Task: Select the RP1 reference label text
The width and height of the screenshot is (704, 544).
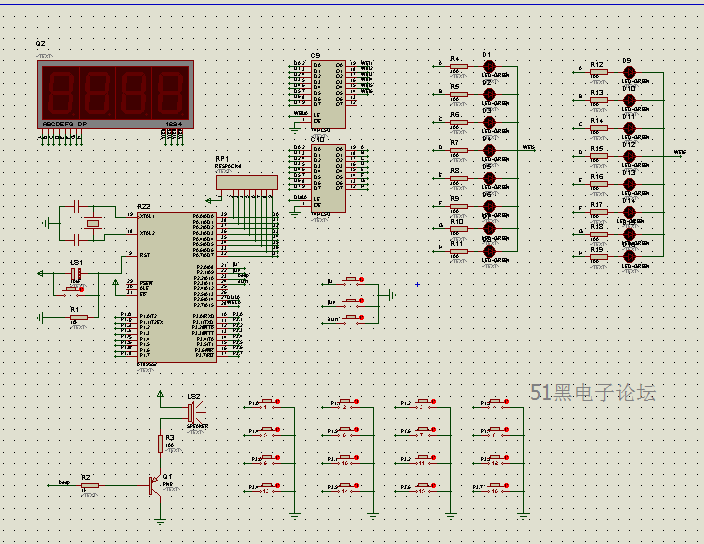Action: 222,159
